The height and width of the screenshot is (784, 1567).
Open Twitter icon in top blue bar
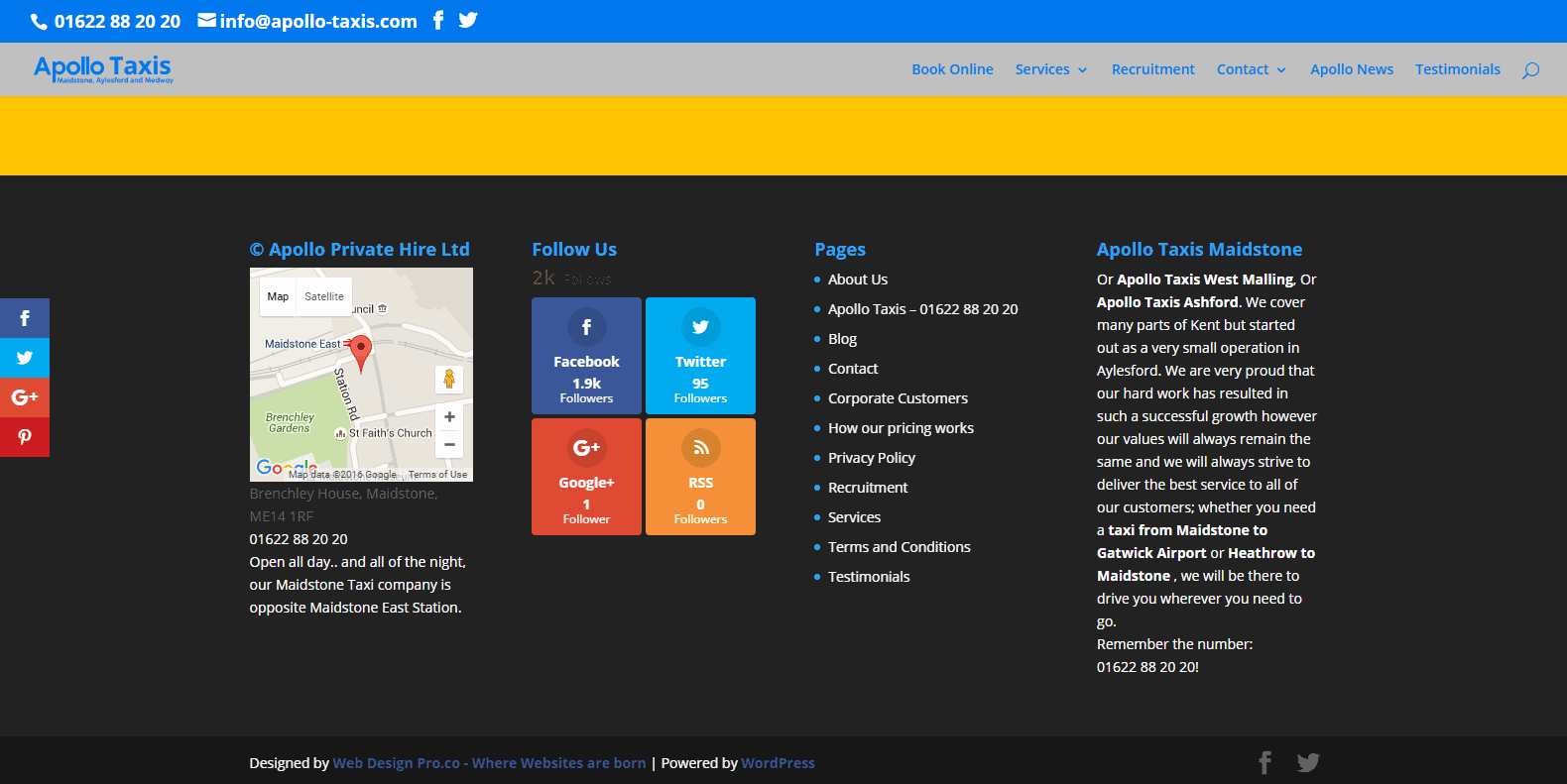click(468, 20)
